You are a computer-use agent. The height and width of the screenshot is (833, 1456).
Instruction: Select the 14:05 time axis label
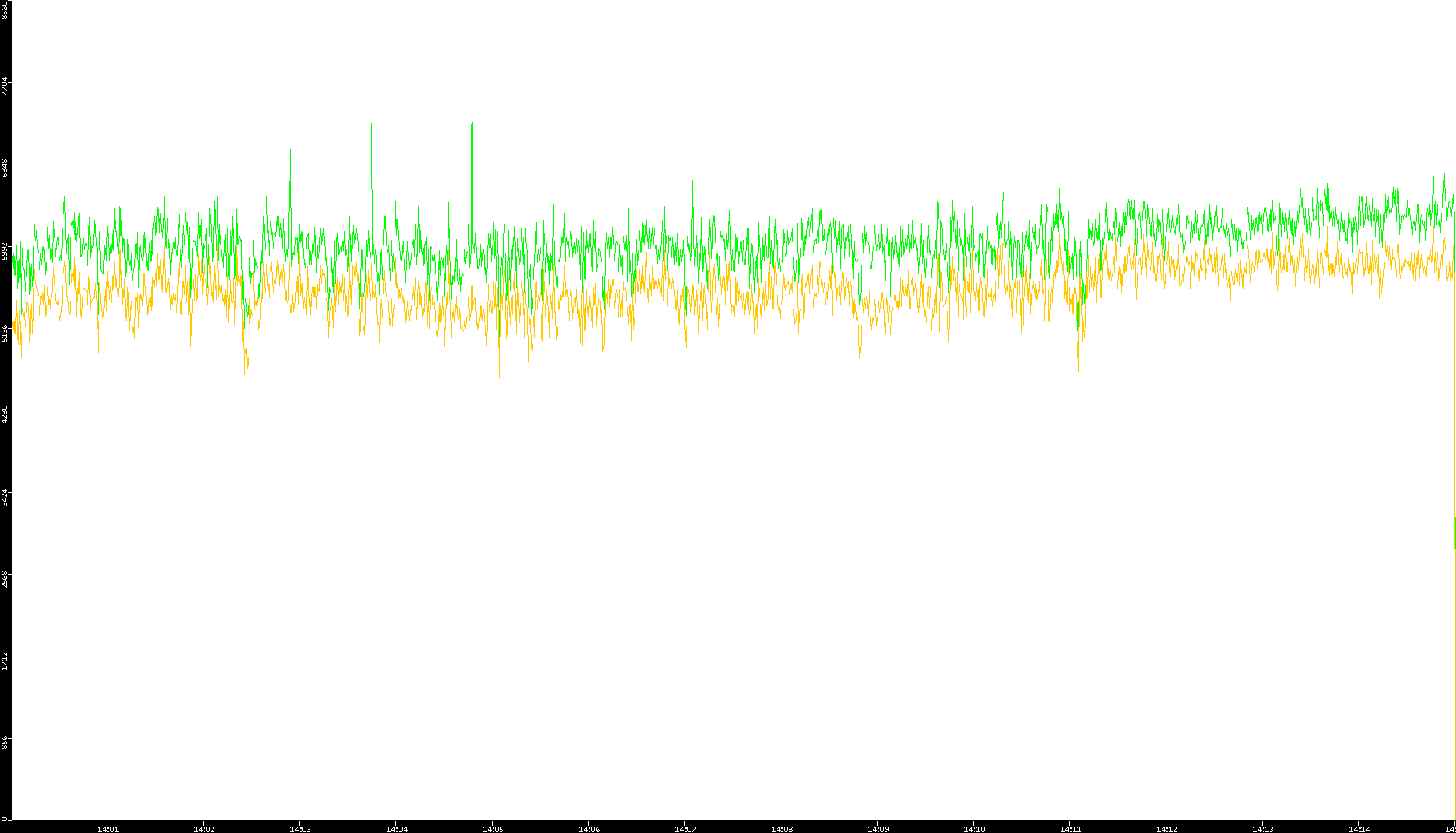[x=493, y=829]
